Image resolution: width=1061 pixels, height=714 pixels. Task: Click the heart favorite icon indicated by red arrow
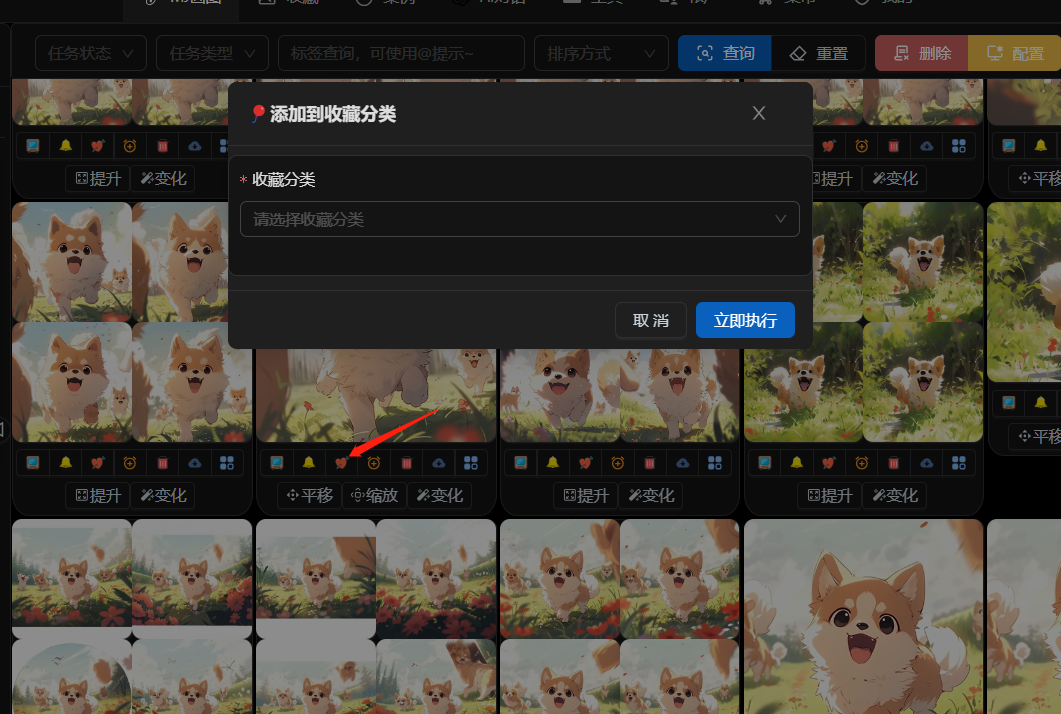tap(341, 463)
